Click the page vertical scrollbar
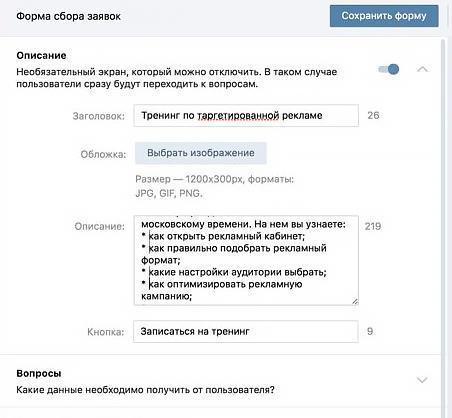This screenshot has height=418, width=452. [x=443, y=227]
